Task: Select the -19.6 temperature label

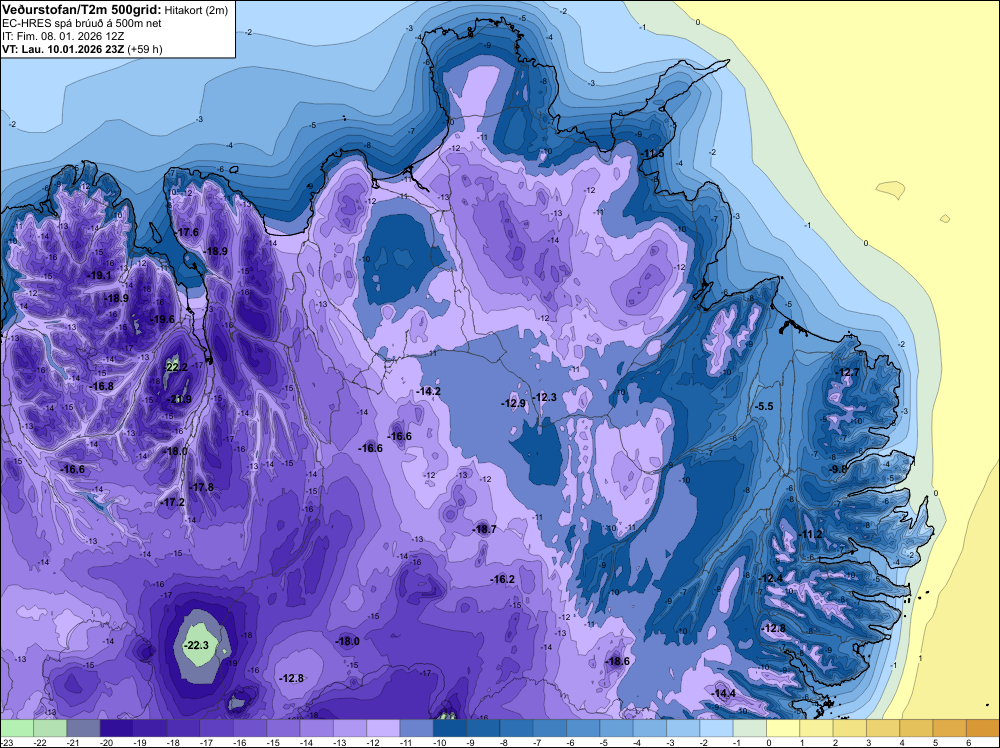Action: pos(162,319)
